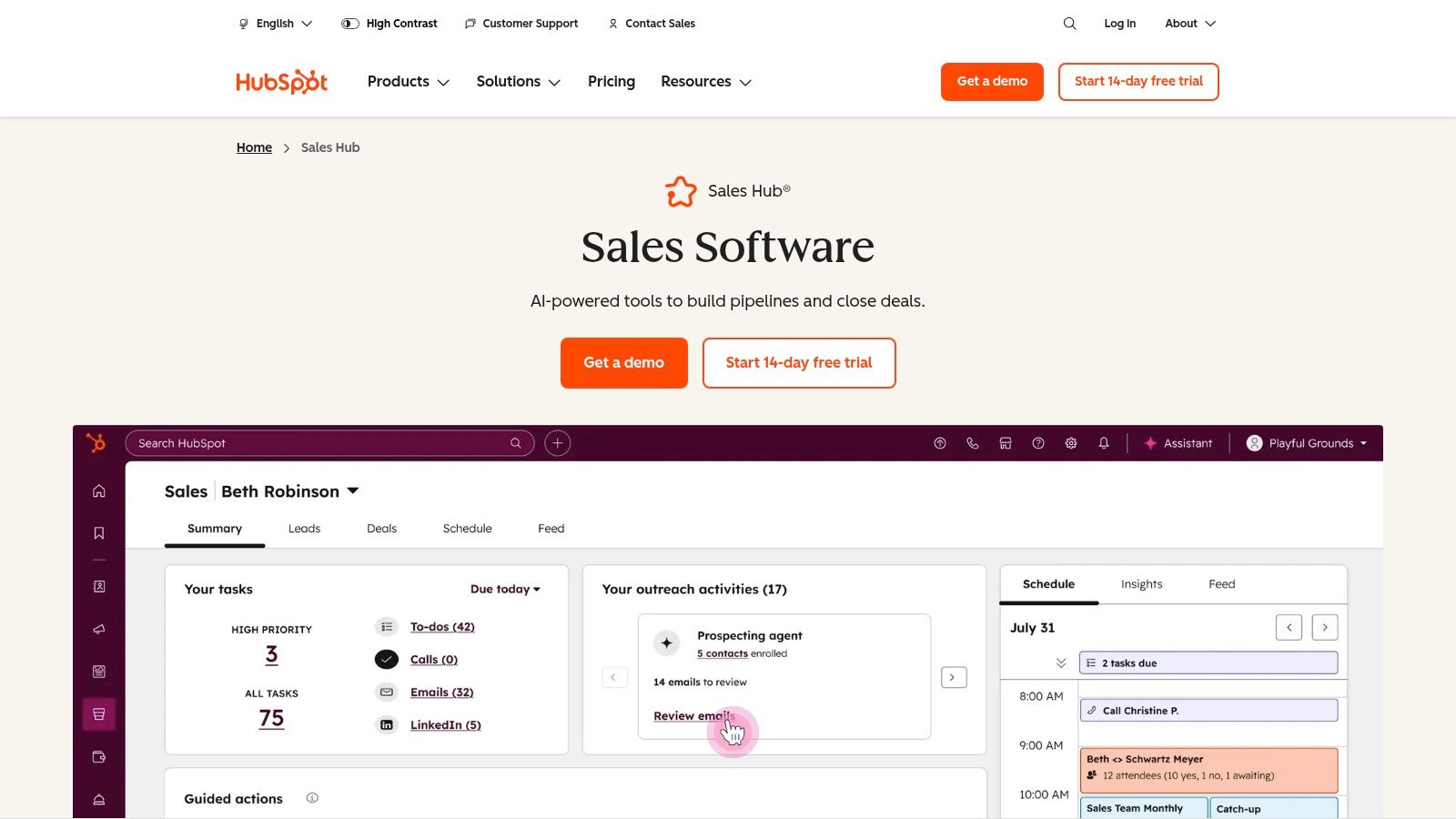The image size is (1456, 819).
Task: Expand the Beth Robinson owner dropdown
Action: click(289, 490)
